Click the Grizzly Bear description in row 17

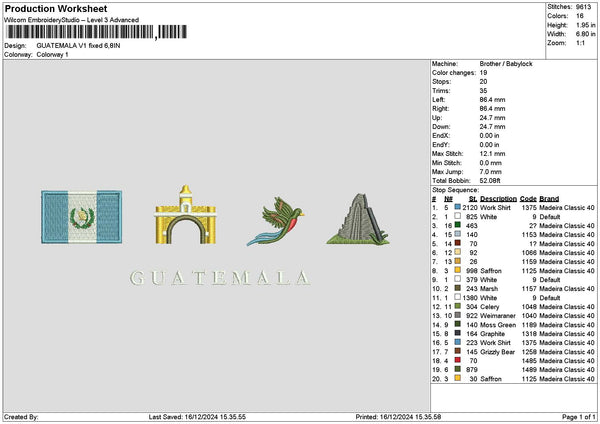click(497, 352)
